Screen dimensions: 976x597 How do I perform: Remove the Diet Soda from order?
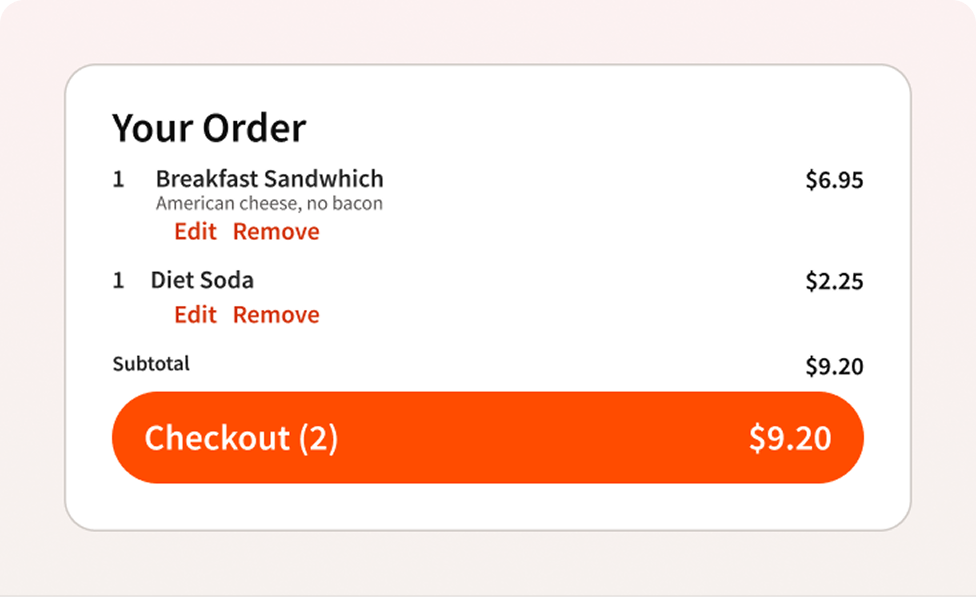click(276, 315)
